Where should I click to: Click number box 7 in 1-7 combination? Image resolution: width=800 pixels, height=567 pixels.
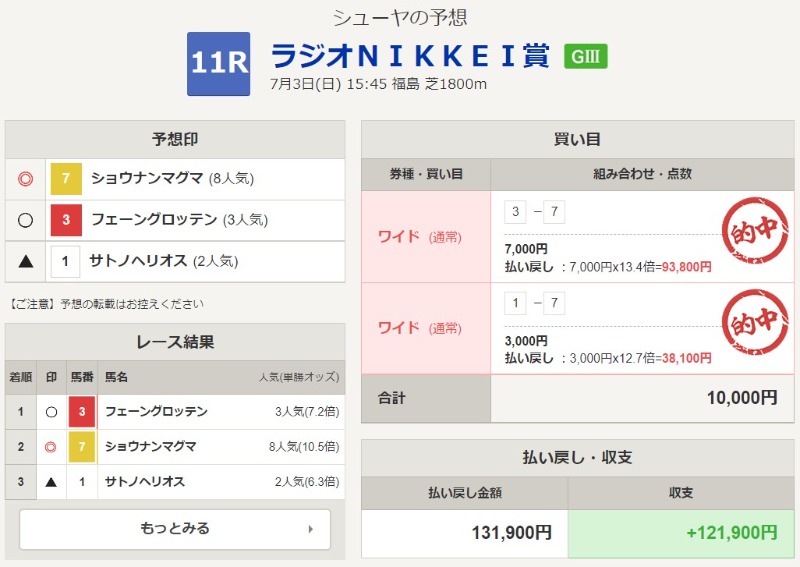click(554, 303)
